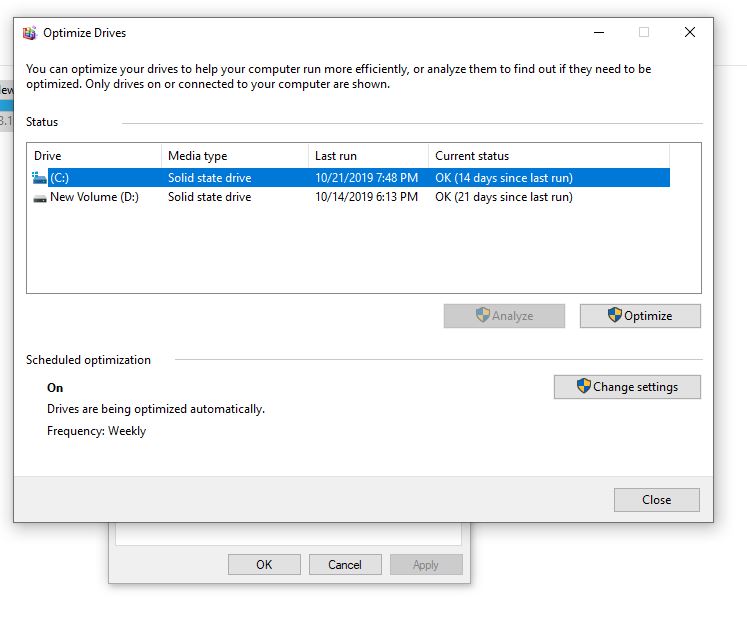Click the shield icon on Optimize button

coord(615,316)
